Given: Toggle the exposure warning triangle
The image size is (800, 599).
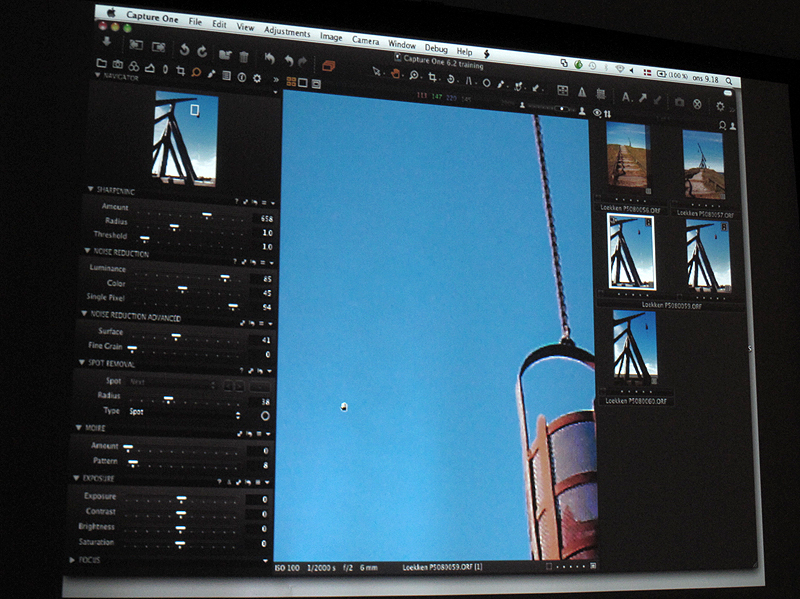Looking at the screenshot, I should coord(582,92).
